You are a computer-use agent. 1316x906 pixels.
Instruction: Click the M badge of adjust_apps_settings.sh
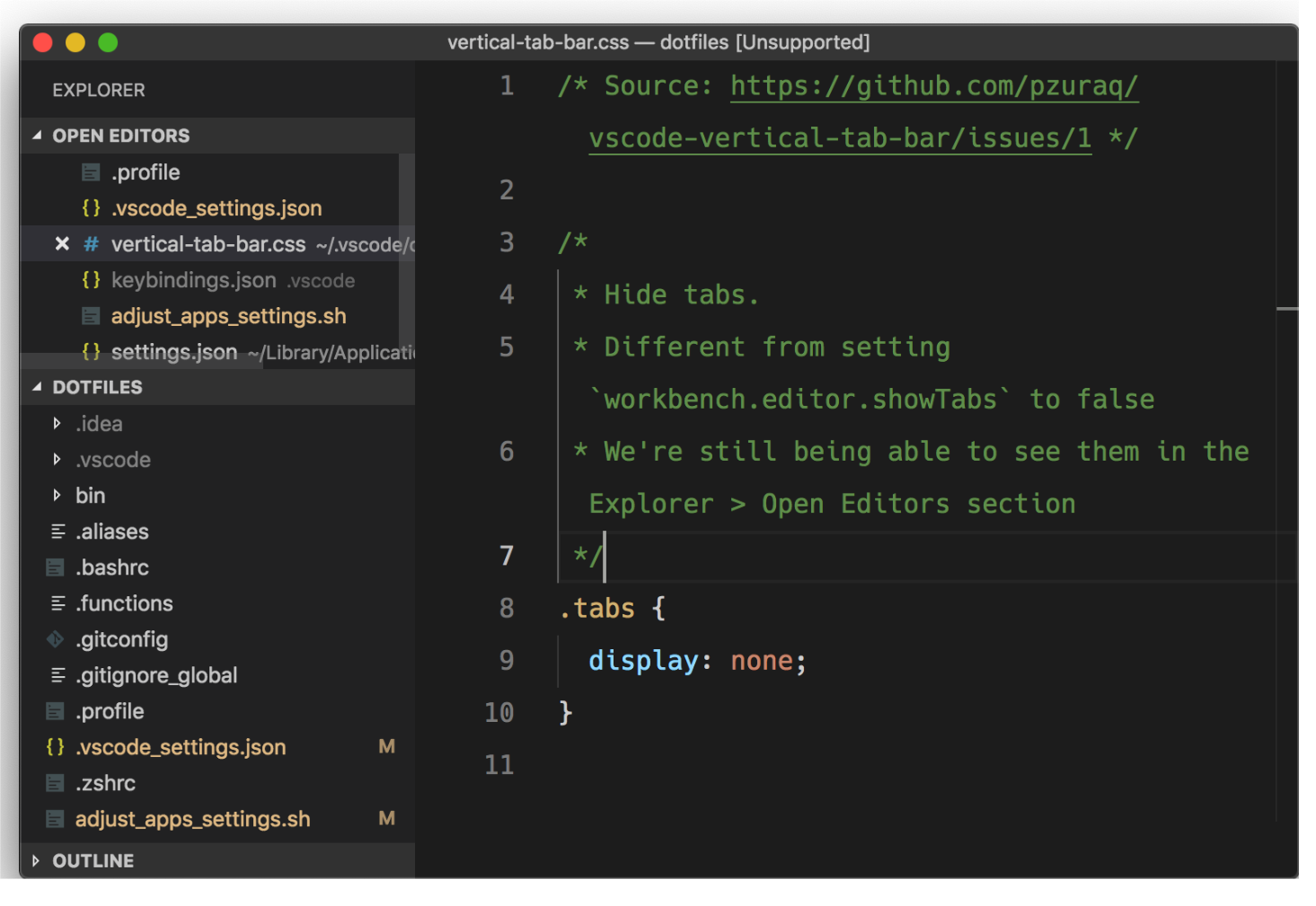coord(387,818)
